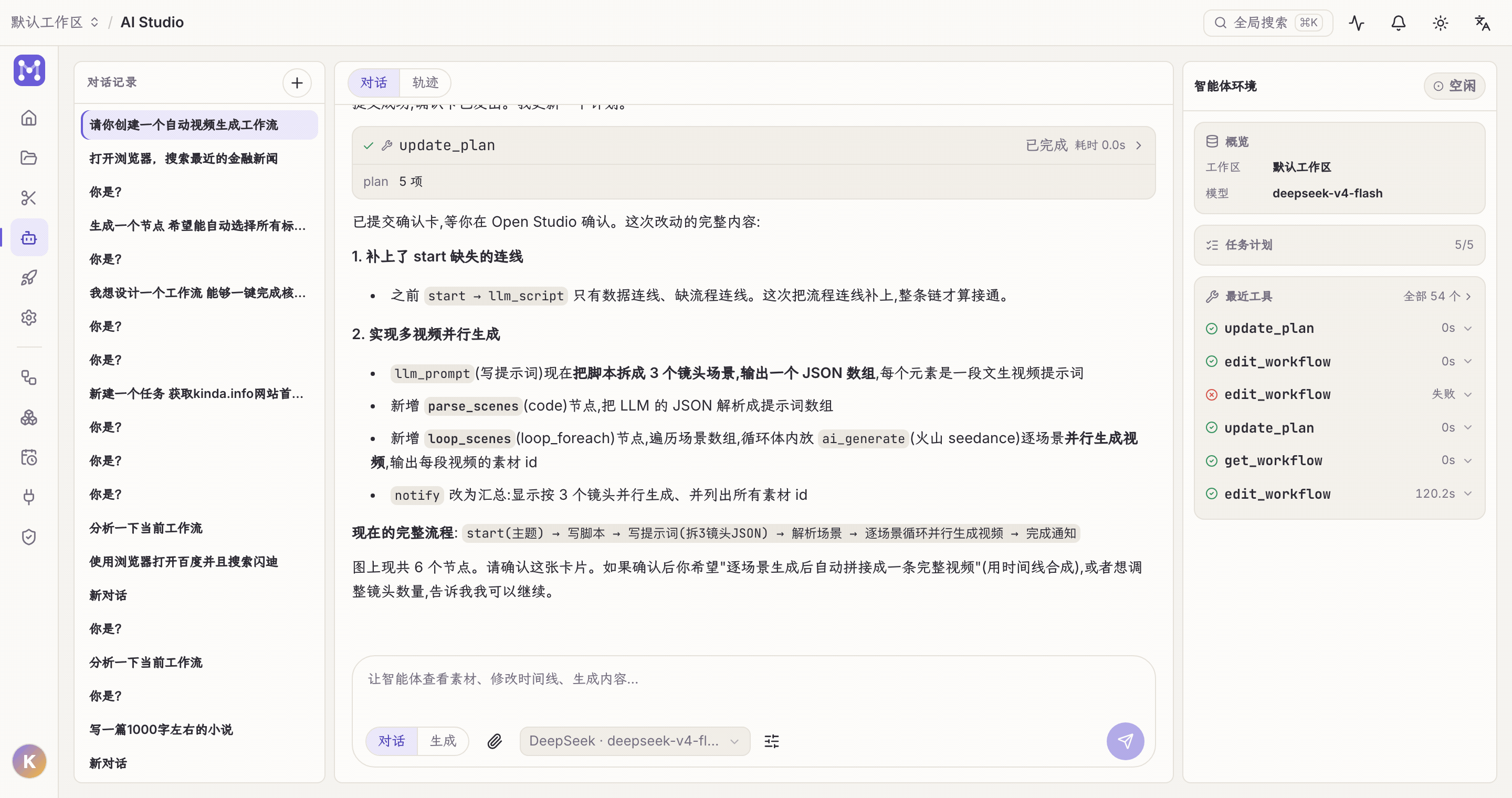
Task: Open the workflow nodes icon in sidebar
Action: click(29, 377)
